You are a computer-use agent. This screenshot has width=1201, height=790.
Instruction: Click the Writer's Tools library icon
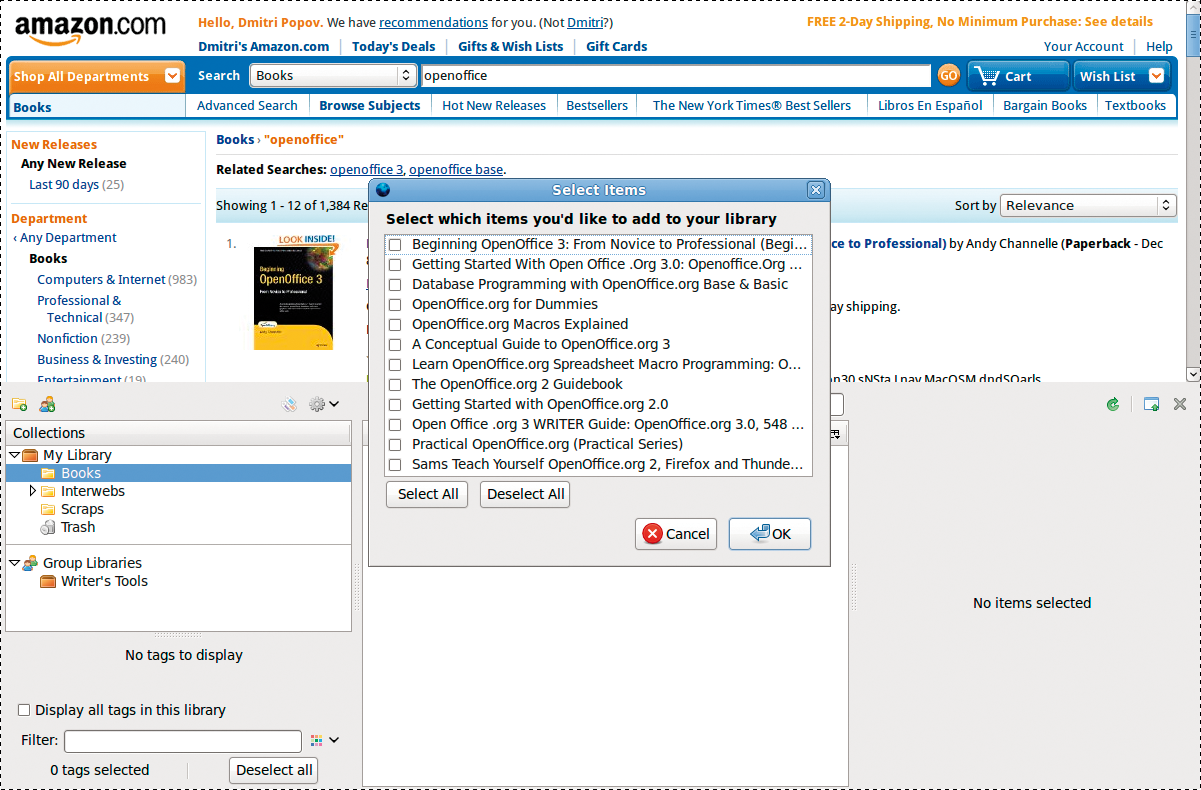(48, 581)
